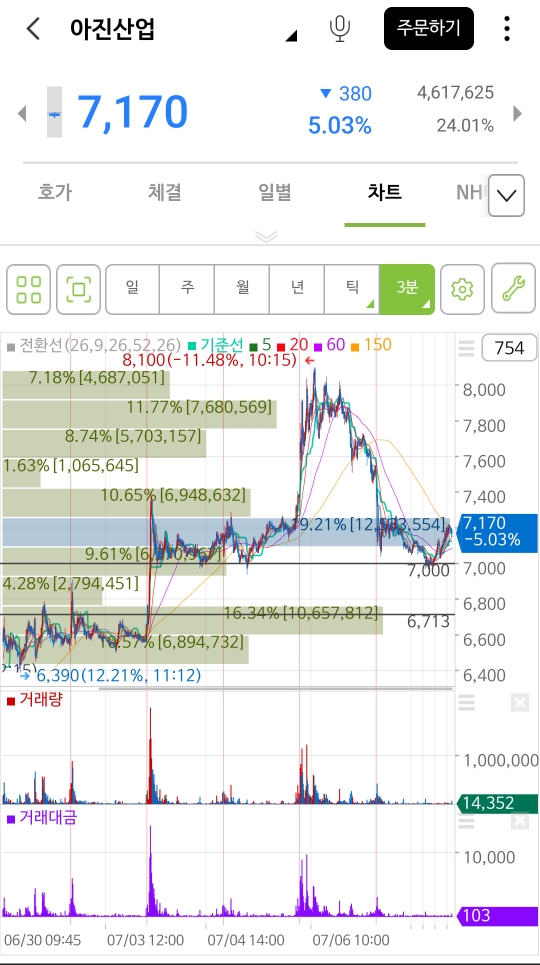Screen dimensions: 540x965
Task: Open the 거래대금 panel menu icon
Action: [x=466, y=821]
